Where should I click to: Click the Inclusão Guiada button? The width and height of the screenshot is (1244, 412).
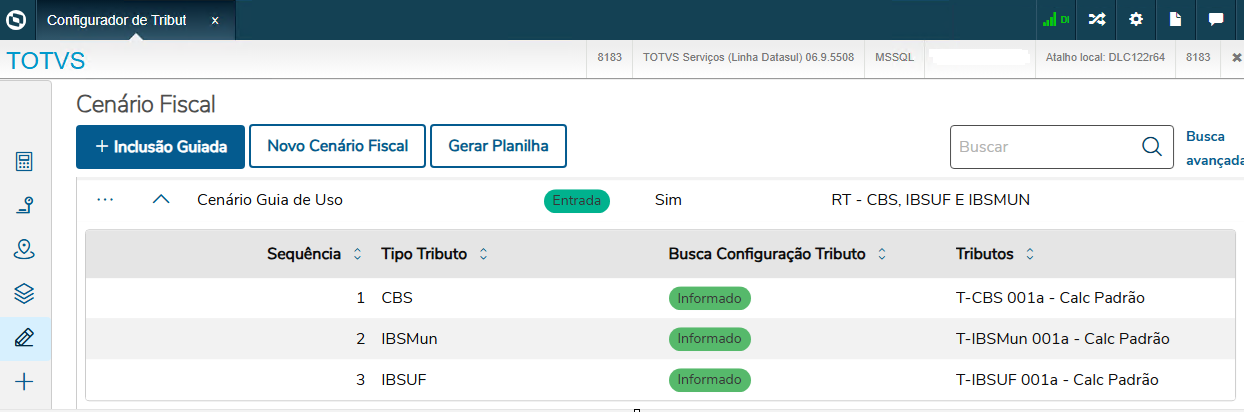pos(160,146)
